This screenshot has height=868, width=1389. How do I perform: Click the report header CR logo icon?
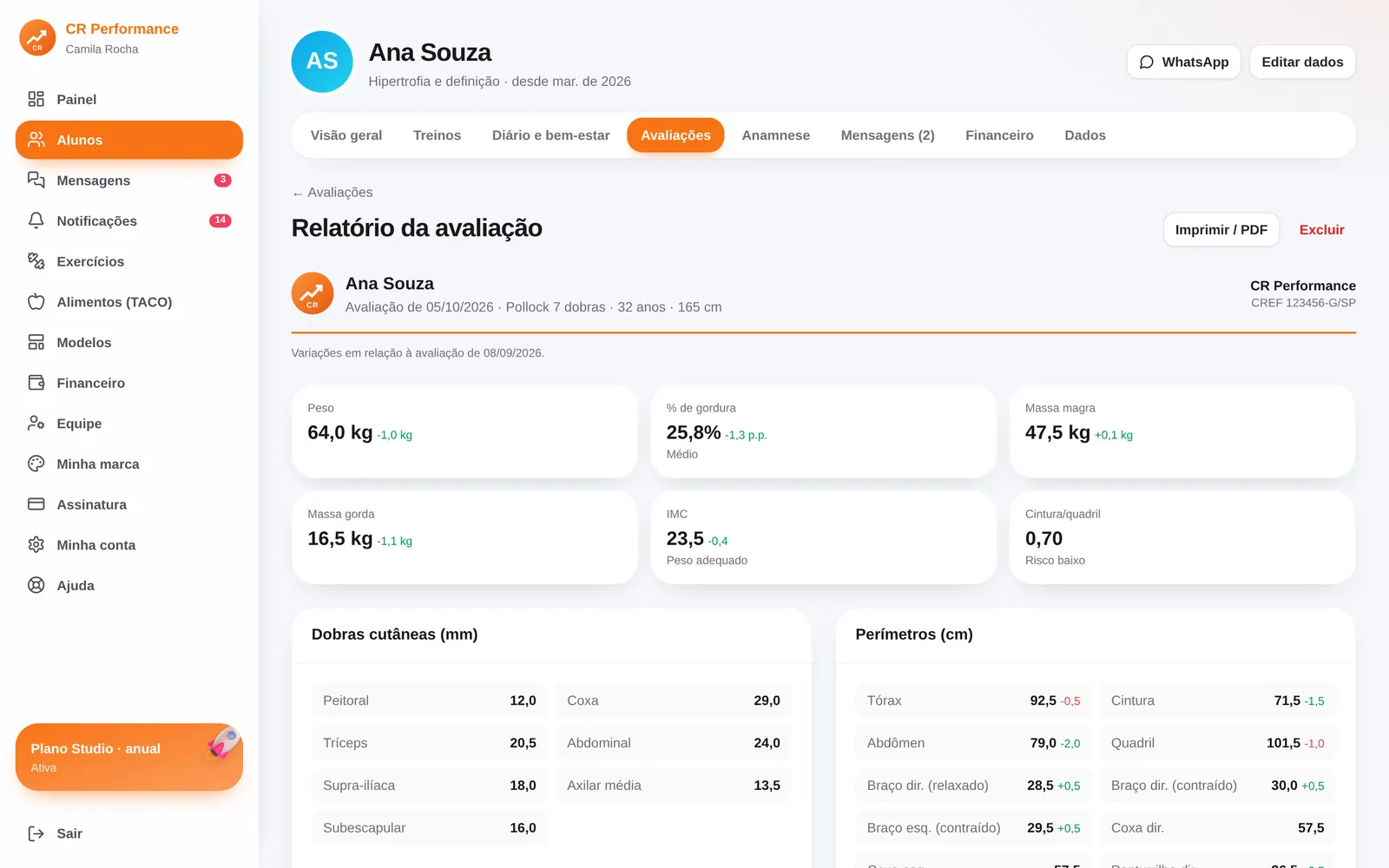(x=313, y=293)
